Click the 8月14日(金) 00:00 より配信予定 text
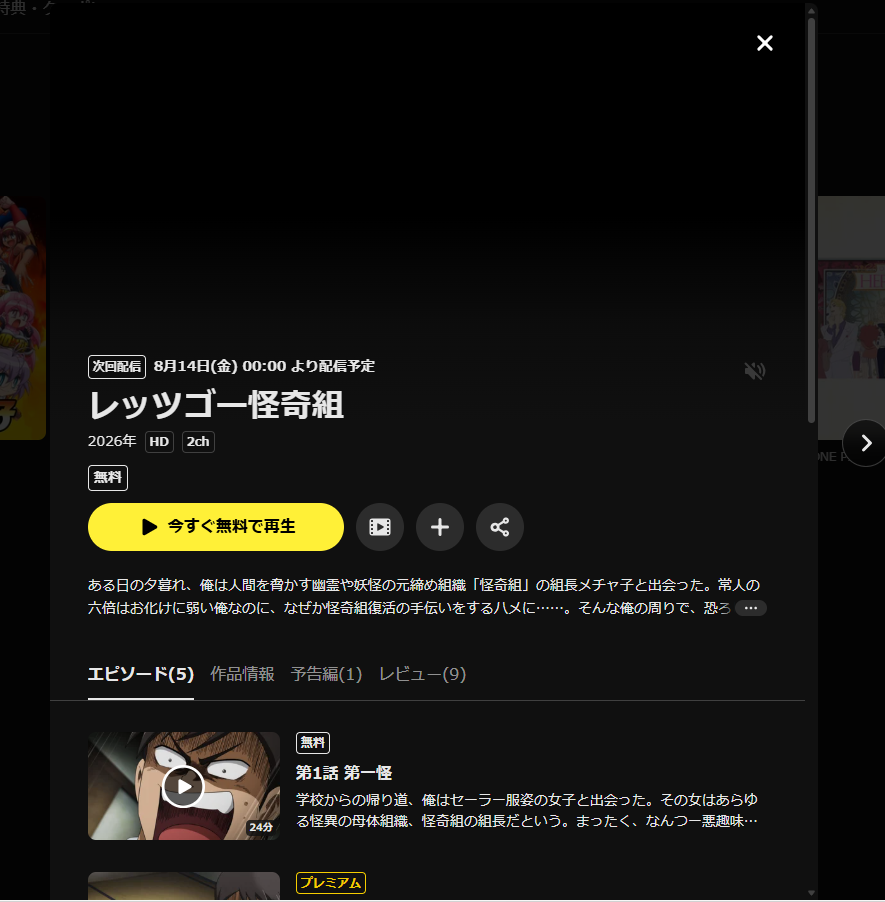885x902 pixels. [264, 366]
